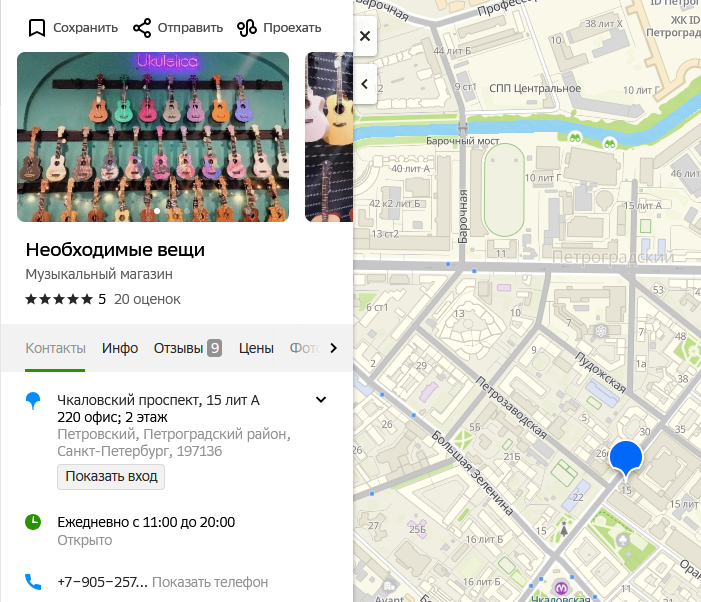Click the green clock opening hours icon
The image size is (701, 602).
click(33, 522)
